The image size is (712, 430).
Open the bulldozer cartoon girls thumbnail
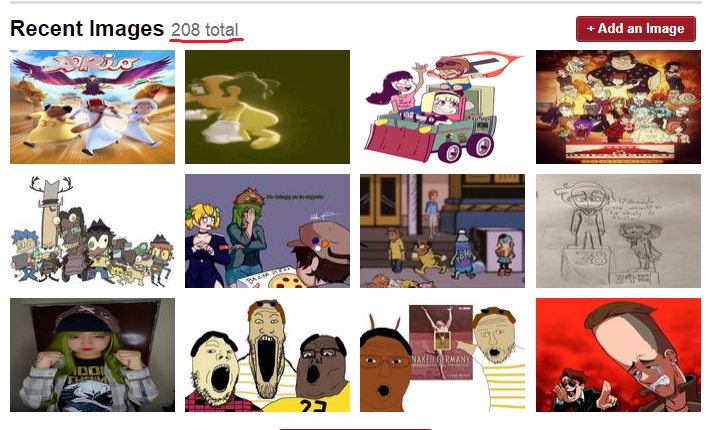pos(442,107)
